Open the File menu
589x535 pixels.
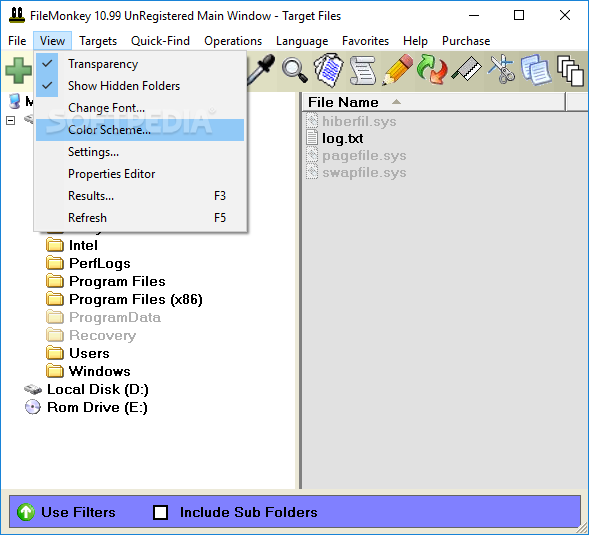coord(17,41)
